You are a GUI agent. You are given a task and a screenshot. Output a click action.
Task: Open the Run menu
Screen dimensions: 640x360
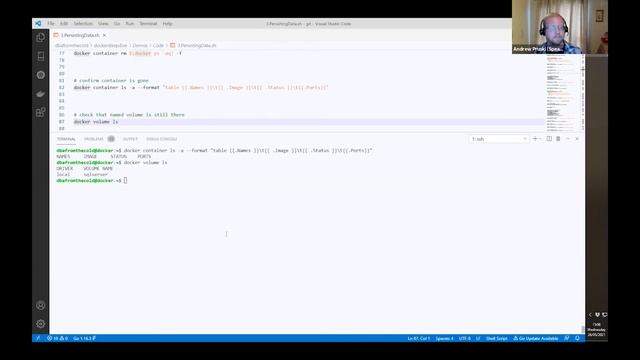click(x=129, y=24)
